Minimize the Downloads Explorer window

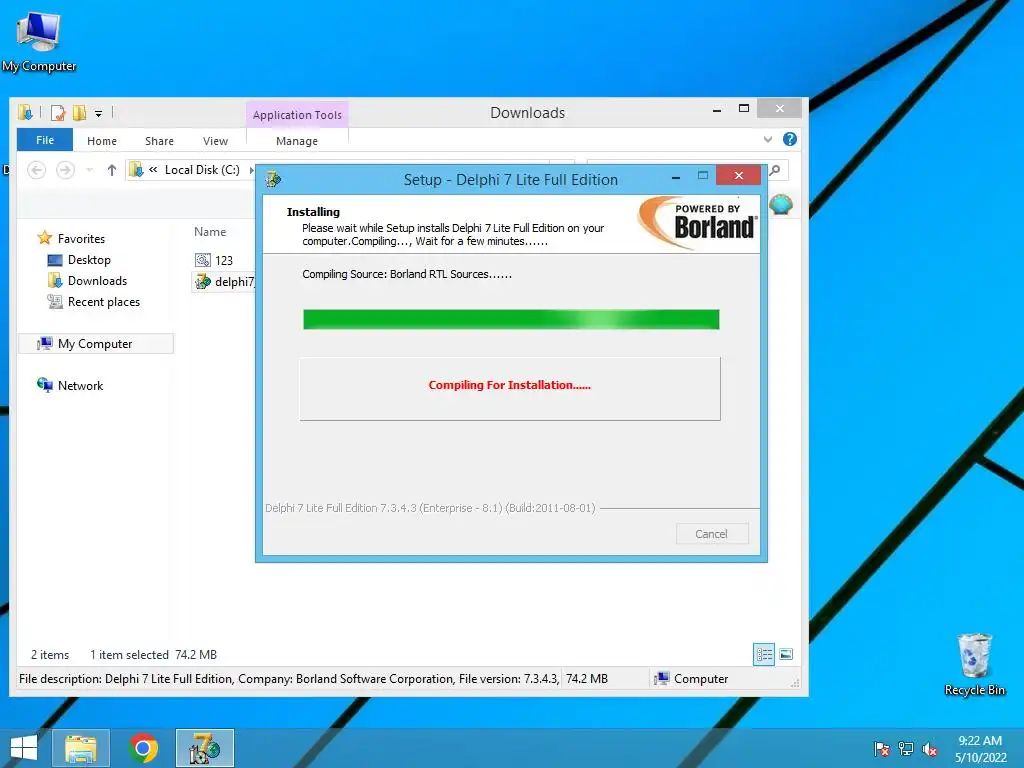pyautogui.click(x=717, y=110)
